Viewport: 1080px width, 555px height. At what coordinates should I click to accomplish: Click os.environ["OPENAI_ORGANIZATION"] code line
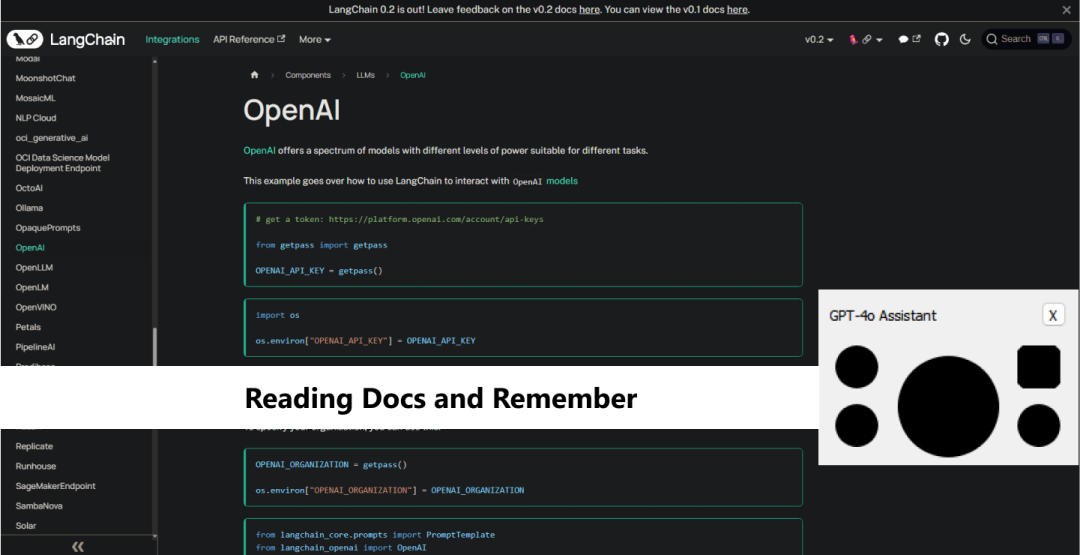[390, 490]
